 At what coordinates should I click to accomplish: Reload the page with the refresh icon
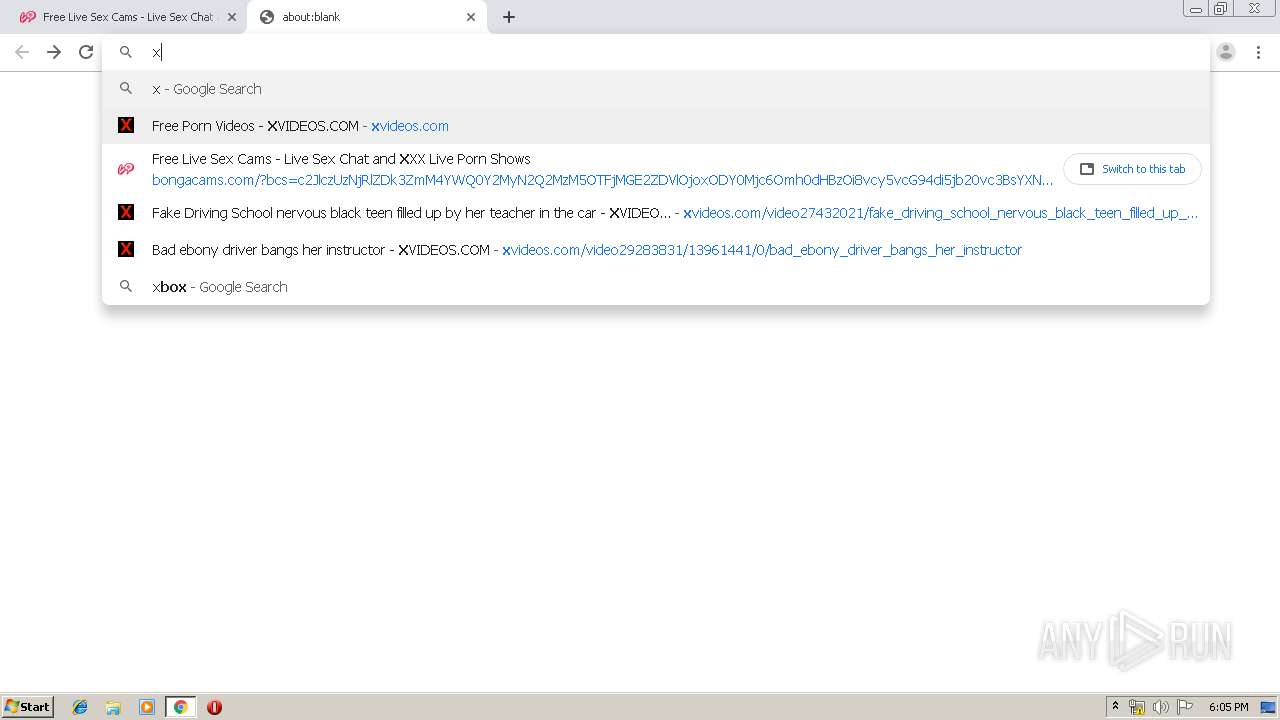click(86, 52)
